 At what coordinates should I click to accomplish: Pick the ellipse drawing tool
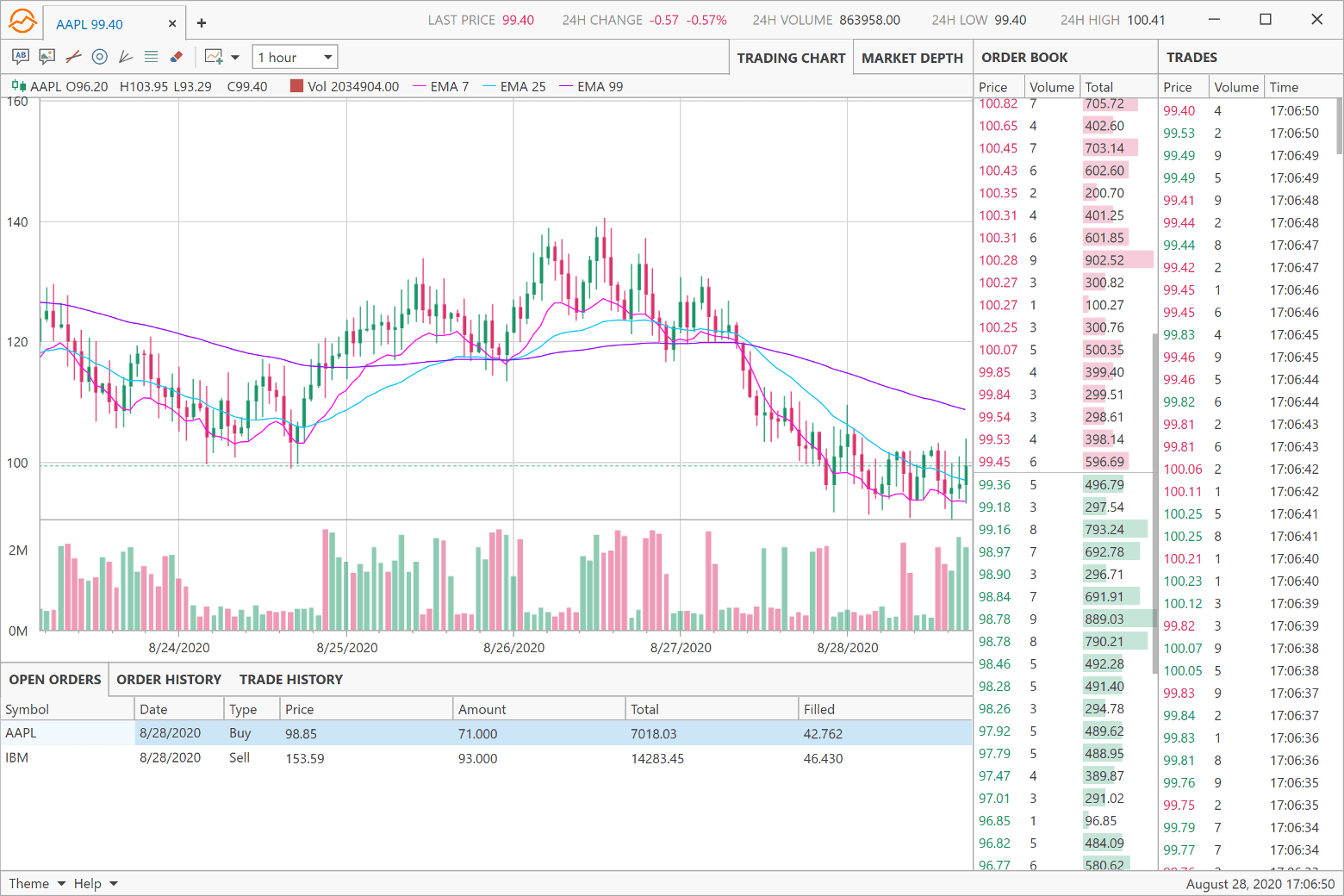99,56
